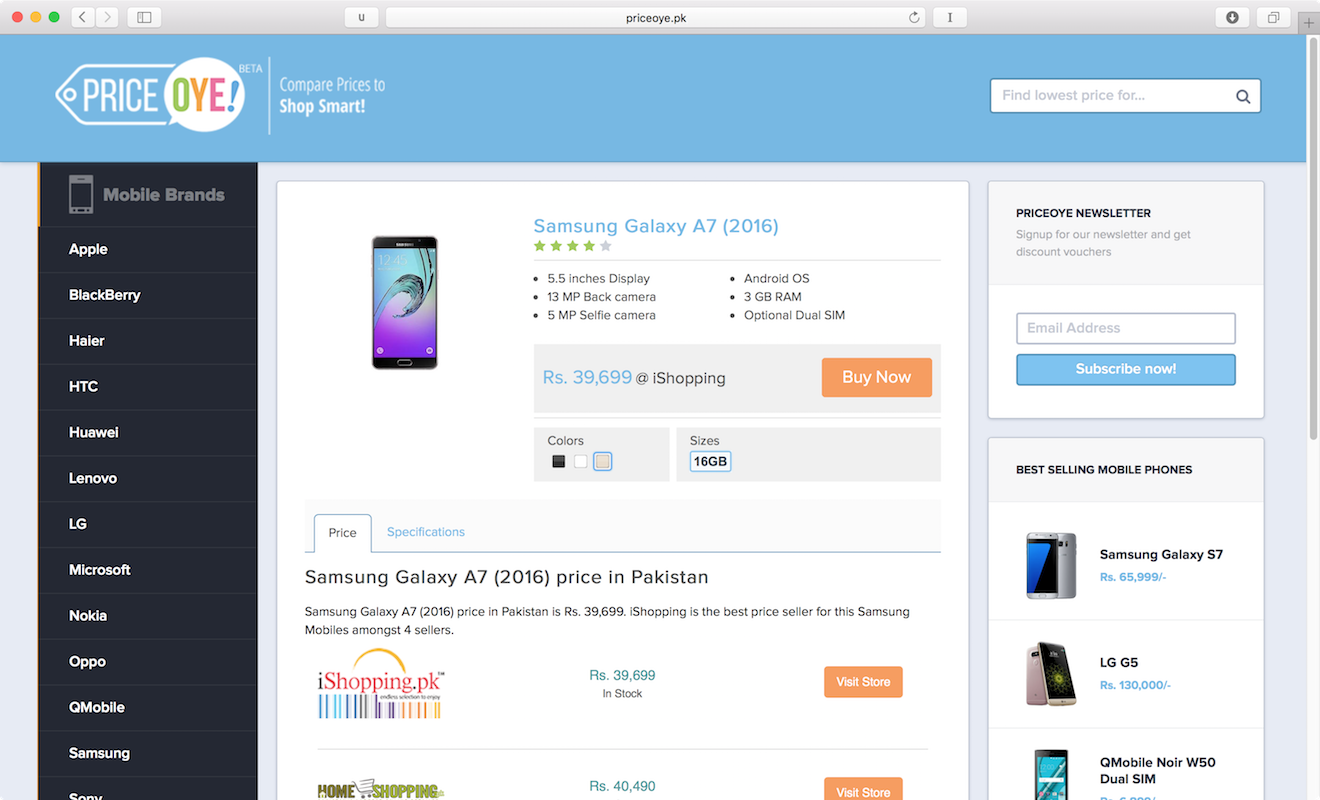Click the search magnifier icon
Screen dimensions: 1320x800
click(1243, 96)
